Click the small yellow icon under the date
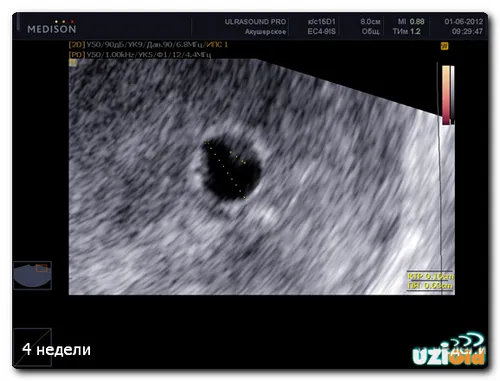The width and height of the screenshot is (500, 381). [x=444, y=46]
